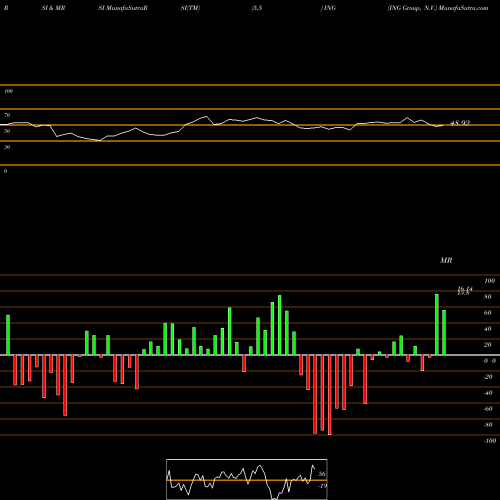Click the 20 label on MR axis
Viewport: 500px width, 500px height.
pyautogui.click(x=488, y=345)
